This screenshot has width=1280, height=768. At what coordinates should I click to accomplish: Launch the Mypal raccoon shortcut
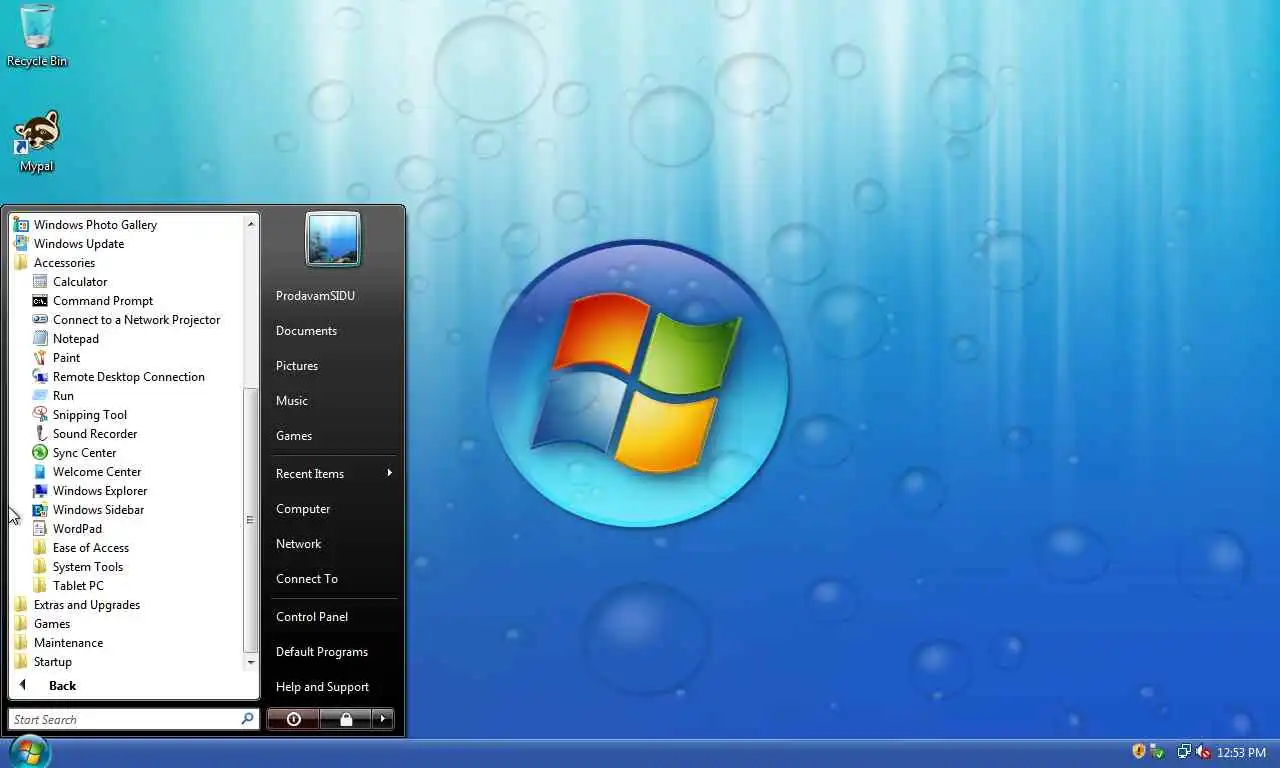(37, 141)
